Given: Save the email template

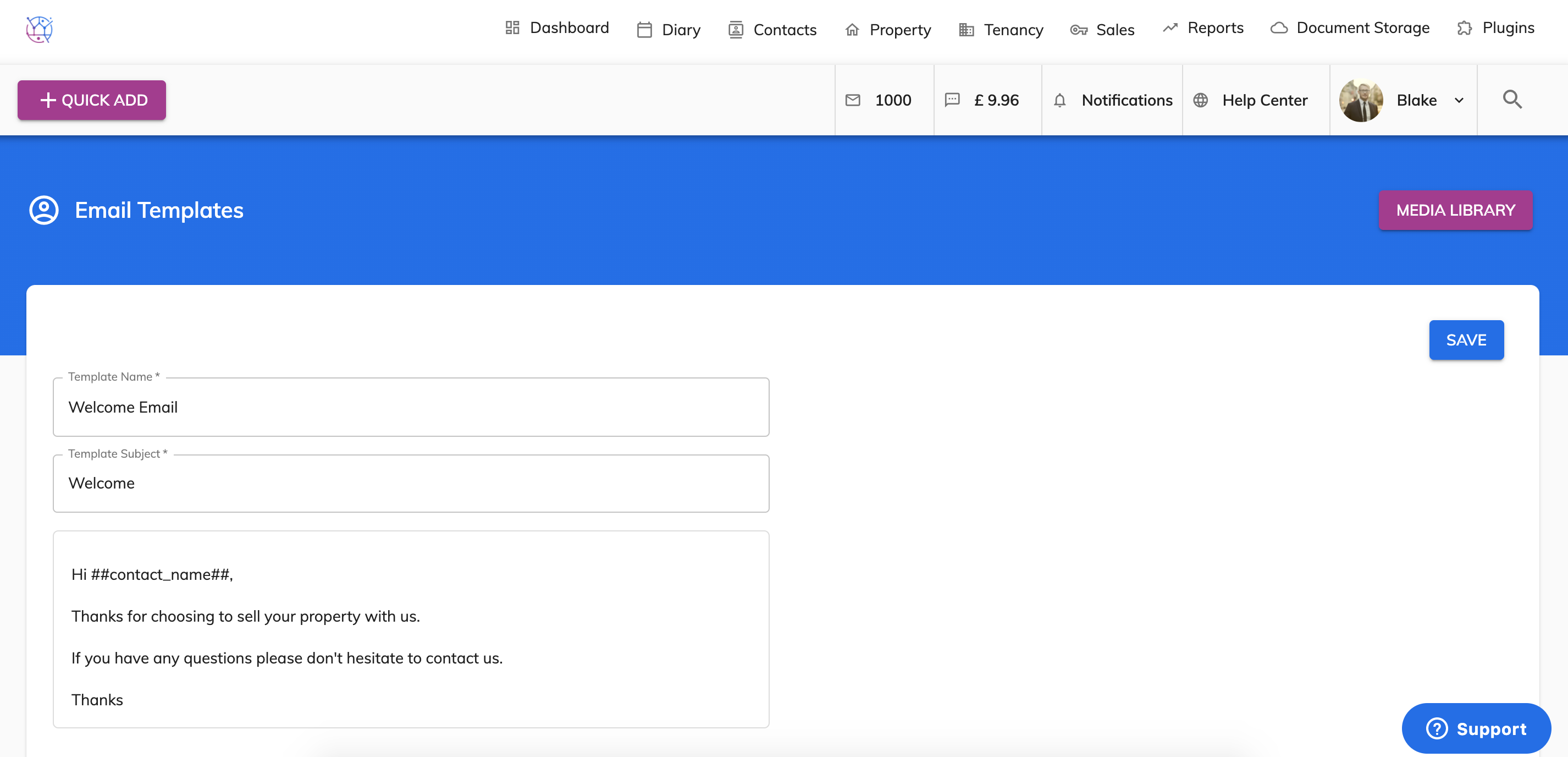Looking at the screenshot, I should click(1466, 340).
